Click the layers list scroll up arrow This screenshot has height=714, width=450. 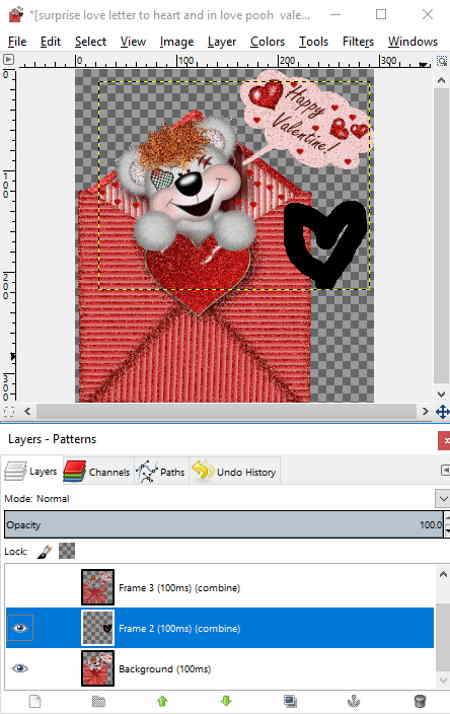coord(443,575)
